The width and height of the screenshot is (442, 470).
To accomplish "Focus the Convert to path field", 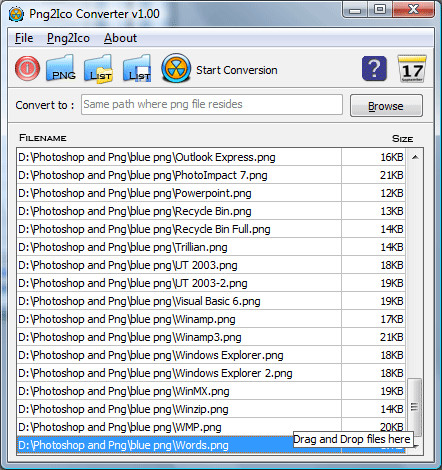I will click(212, 104).
